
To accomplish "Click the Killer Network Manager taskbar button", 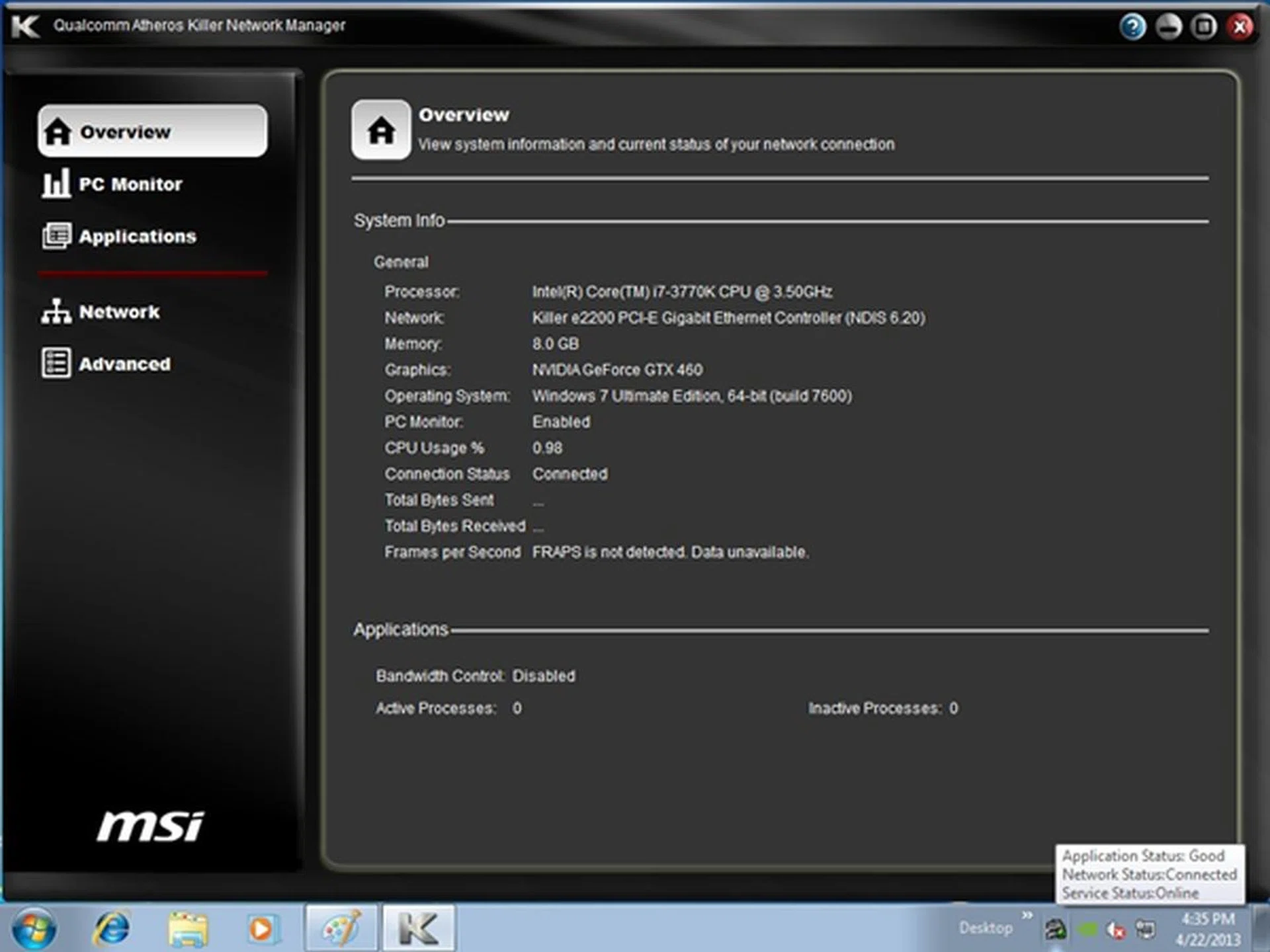I will click(x=419, y=929).
